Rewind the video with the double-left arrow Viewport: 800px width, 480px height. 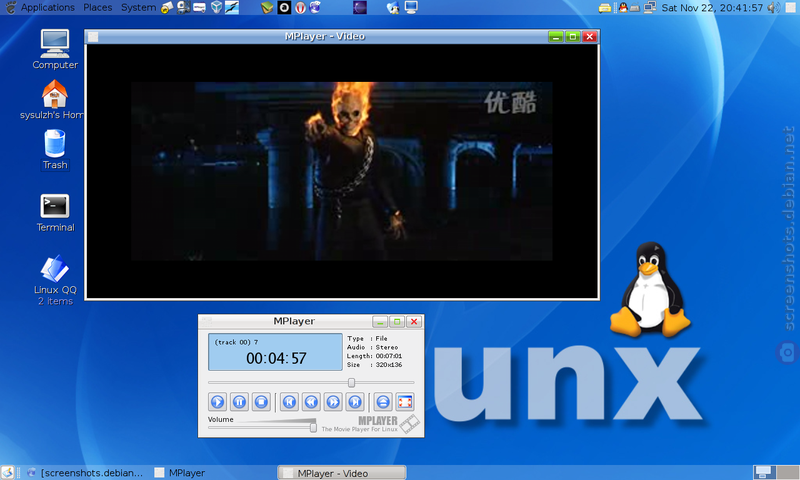coord(311,402)
